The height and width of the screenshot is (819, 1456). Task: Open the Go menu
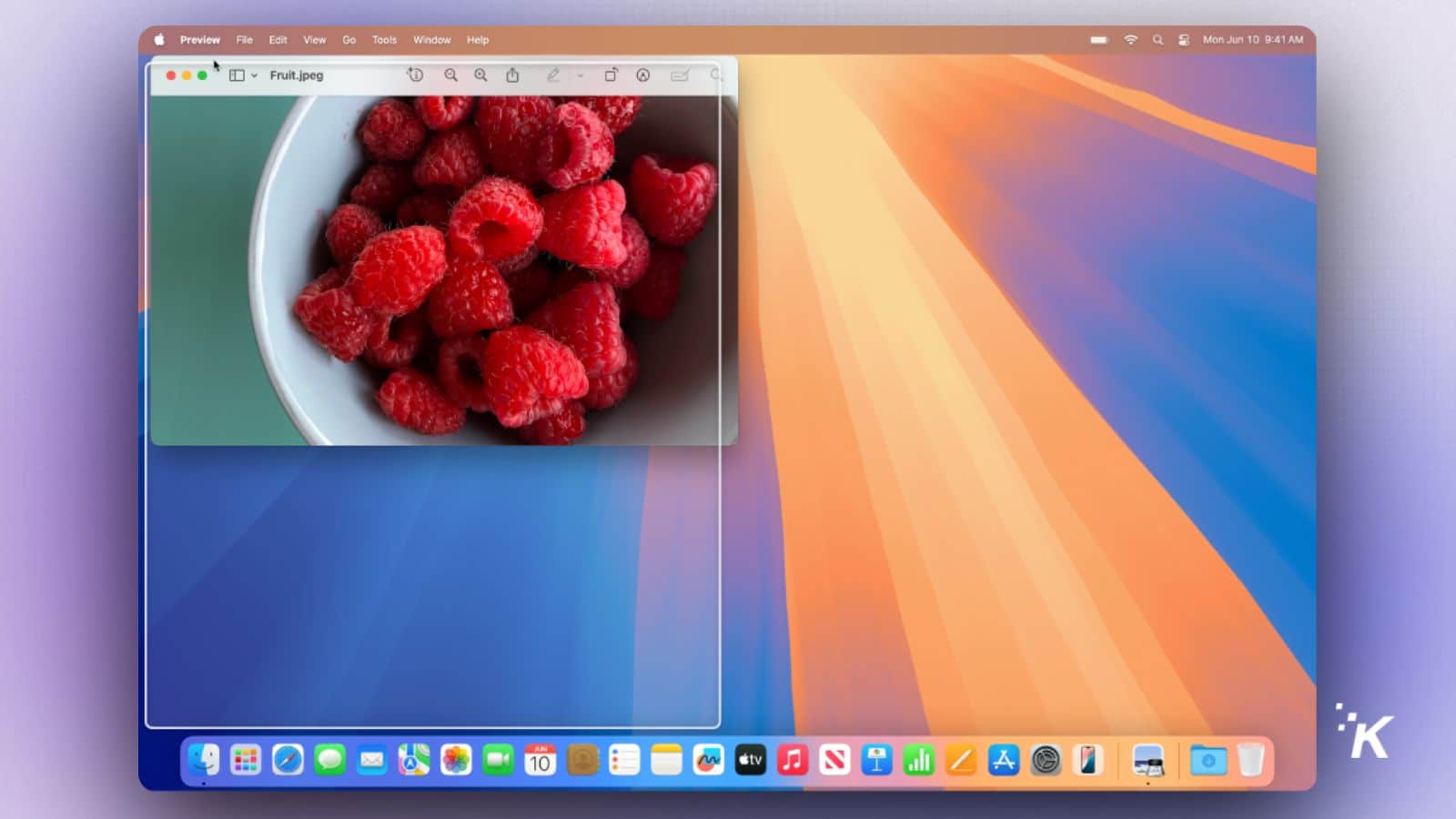(349, 40)
